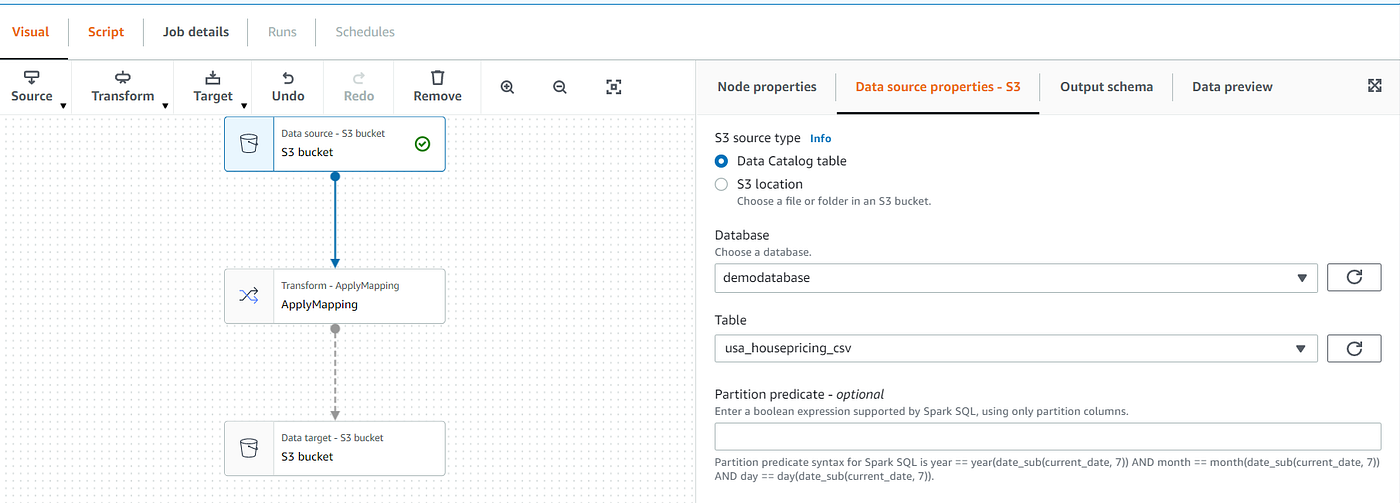The image size is (1400, 503).
Task: Refresh the Table list
Action: [1354, 348]
